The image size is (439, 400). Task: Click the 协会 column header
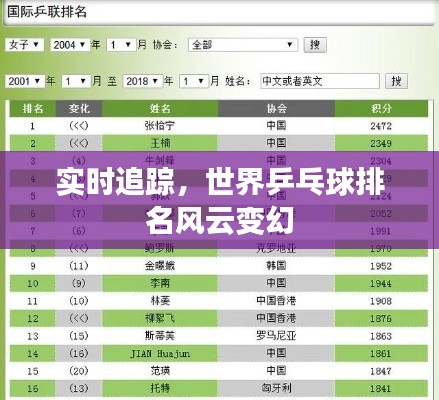[x=276, y=108]
